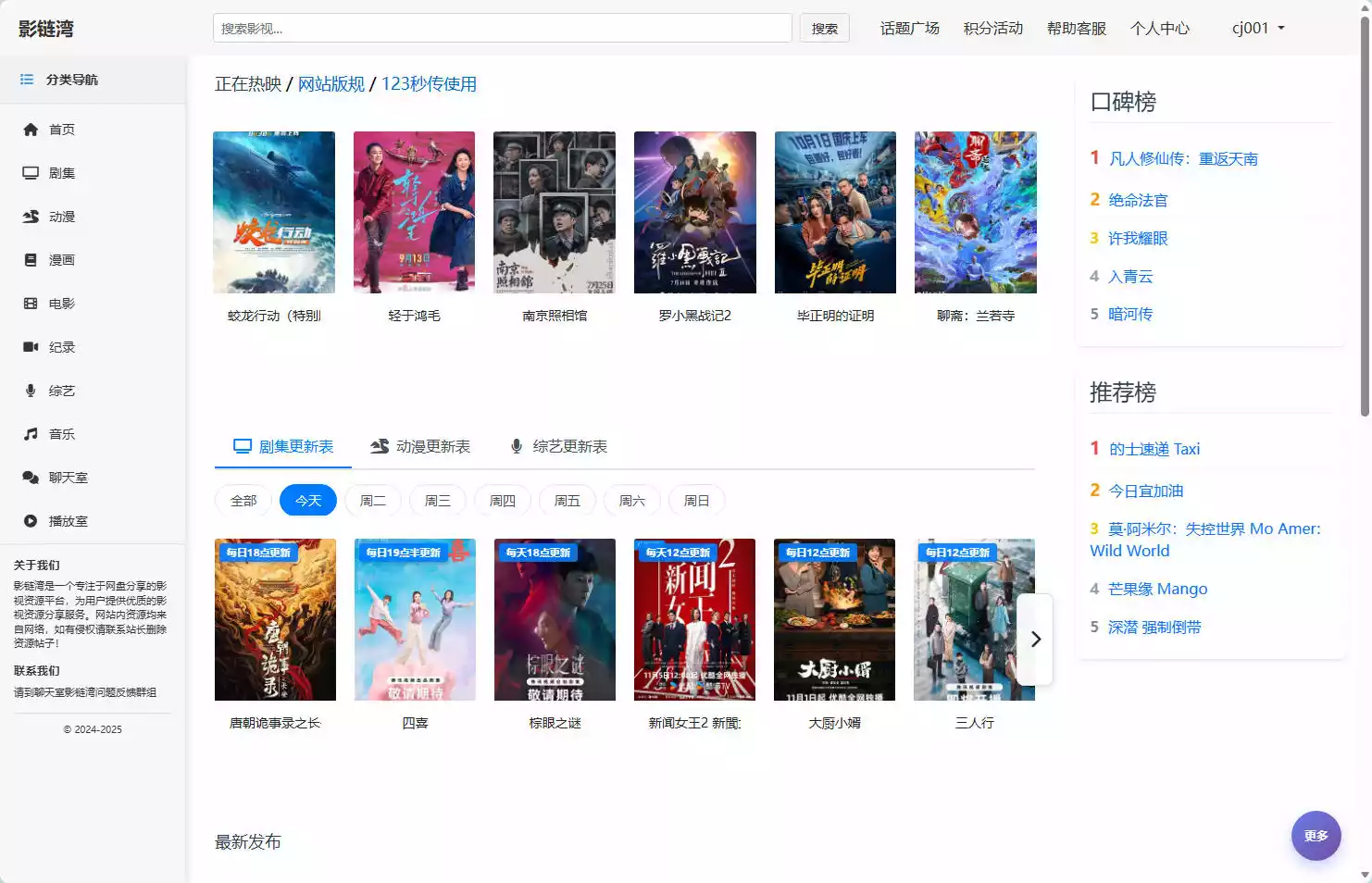Open the 大厨小婿 series poster

[834, 619]
